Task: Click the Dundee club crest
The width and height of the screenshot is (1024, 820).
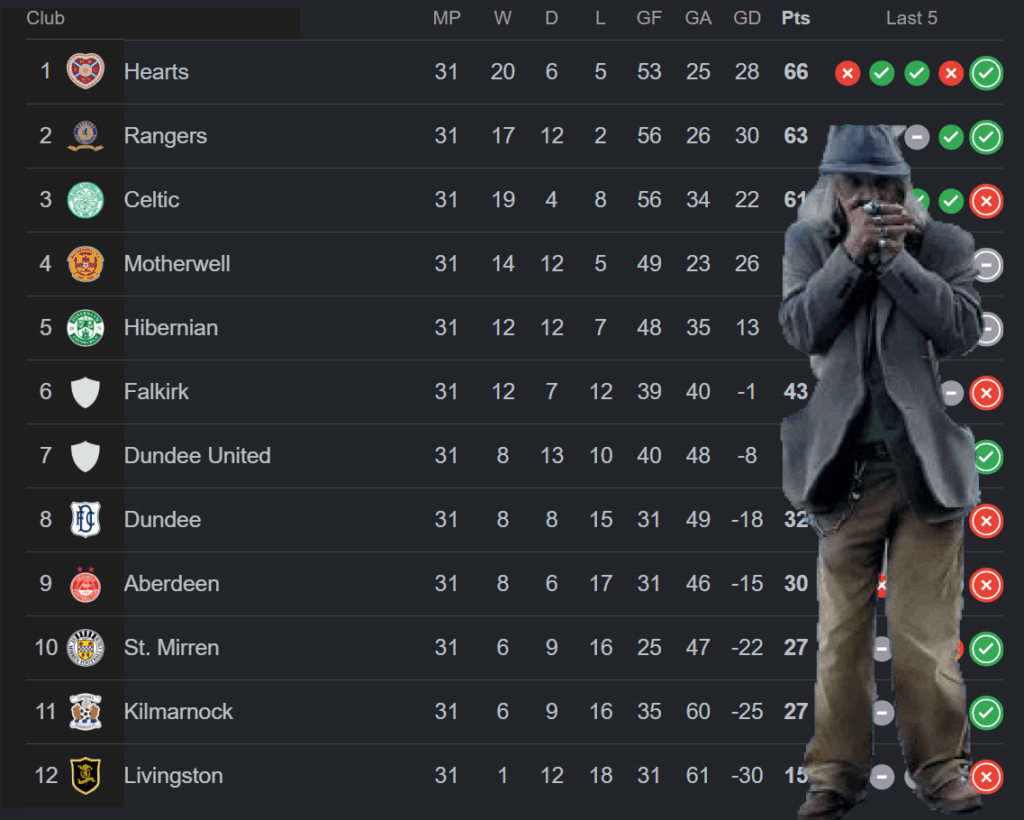Action: point(86,520)
